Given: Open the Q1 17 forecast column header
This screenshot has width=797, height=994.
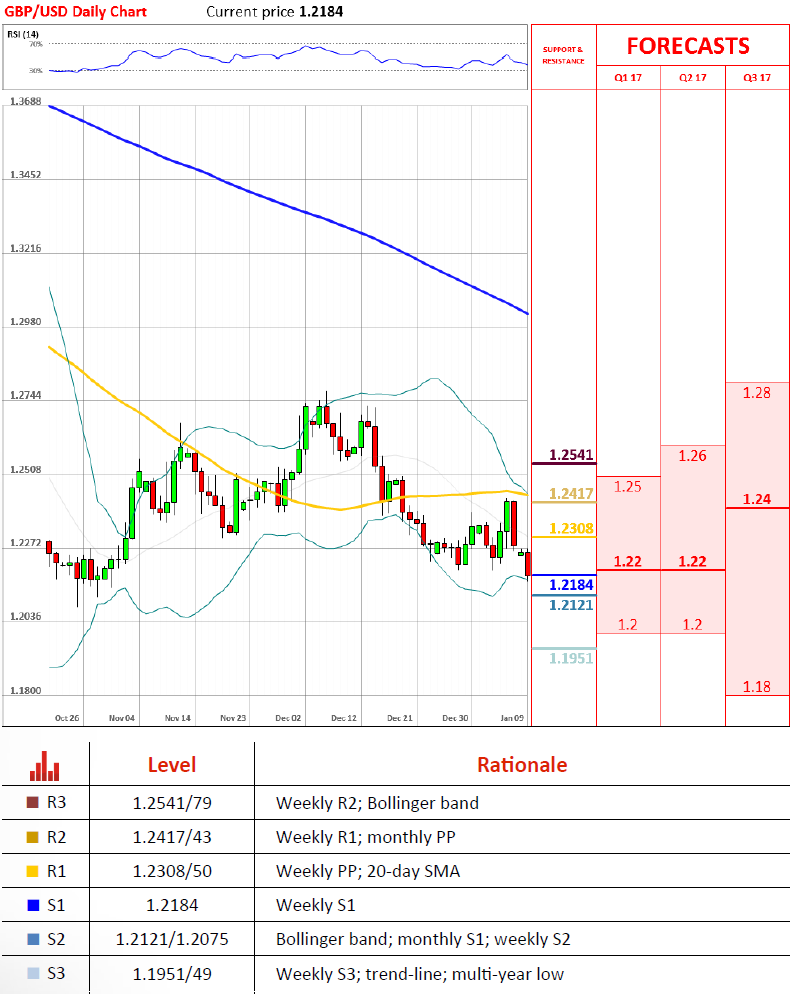Looking at the screenshot, I should pyautogui.click(x=628, y=78).
